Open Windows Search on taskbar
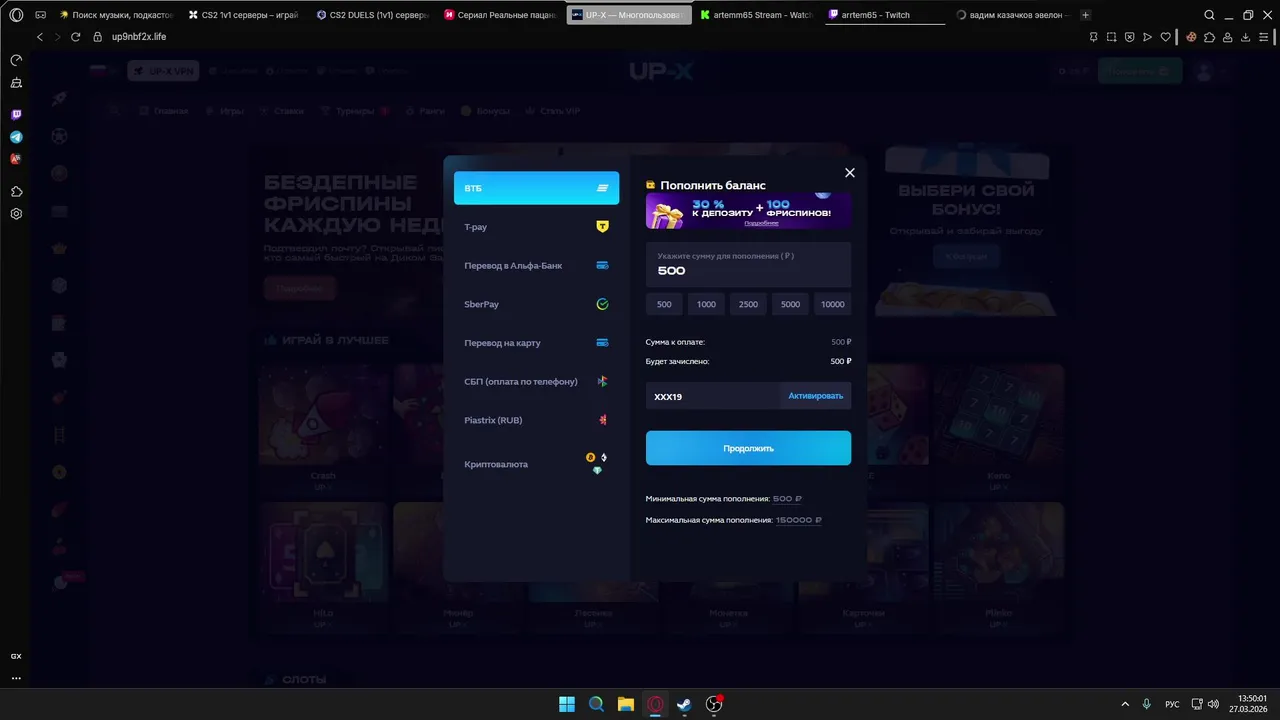The width and height of the screenshot is (1280, 720). click(x=596, y=704)
